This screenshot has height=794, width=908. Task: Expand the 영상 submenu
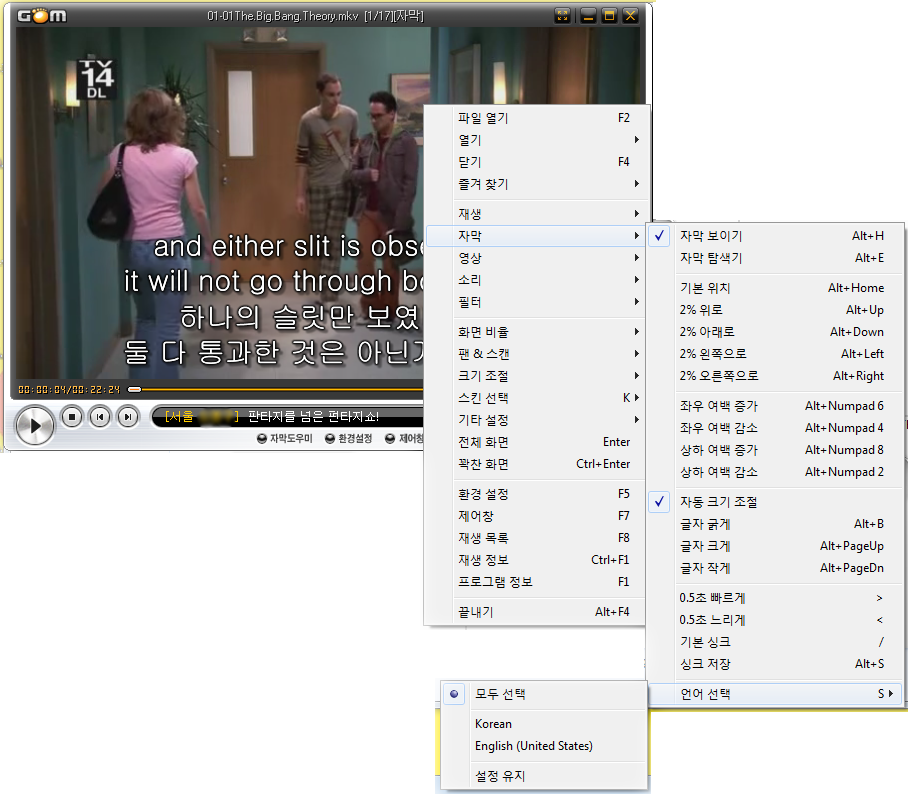tap(536, 258)
